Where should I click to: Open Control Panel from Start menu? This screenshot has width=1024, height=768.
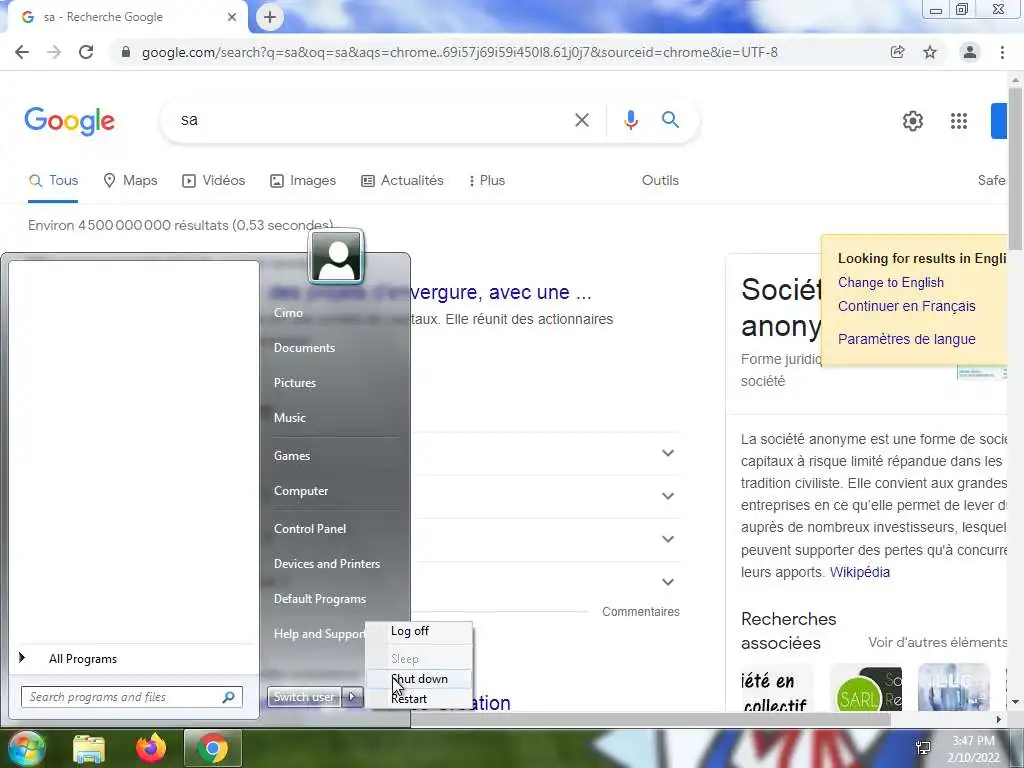310,529
